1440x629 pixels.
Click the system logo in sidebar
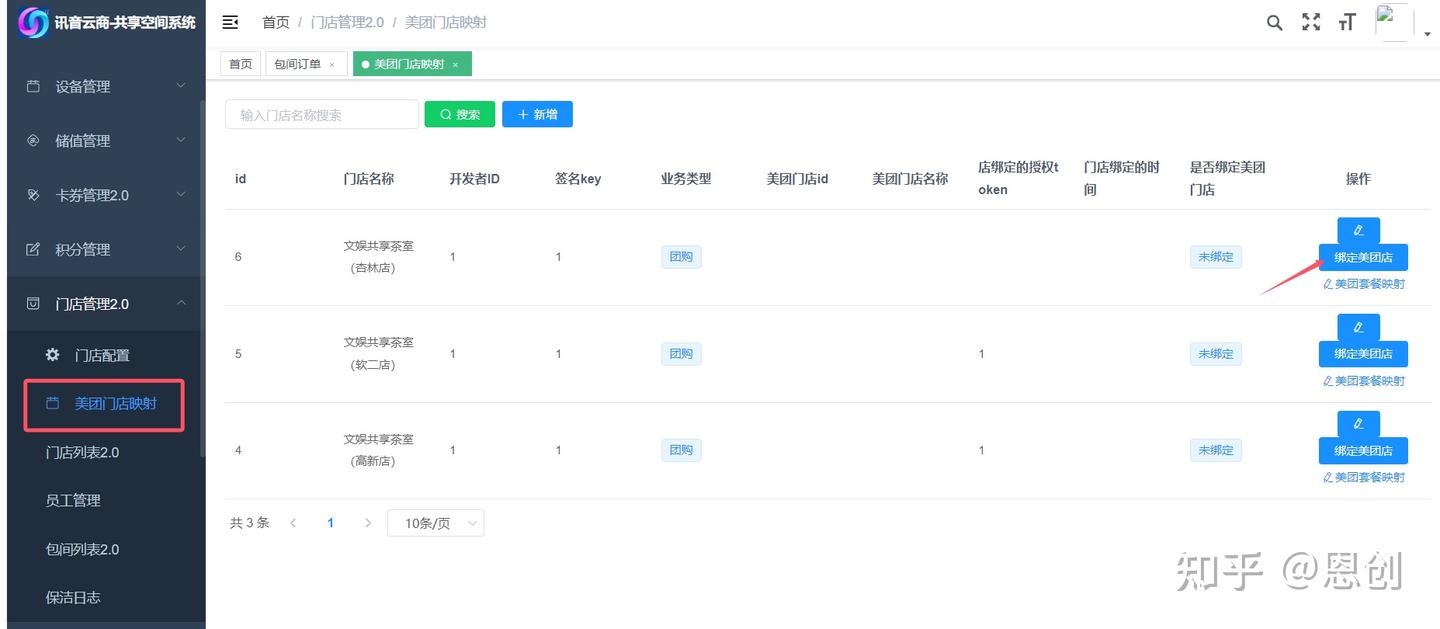click(33, 22)
